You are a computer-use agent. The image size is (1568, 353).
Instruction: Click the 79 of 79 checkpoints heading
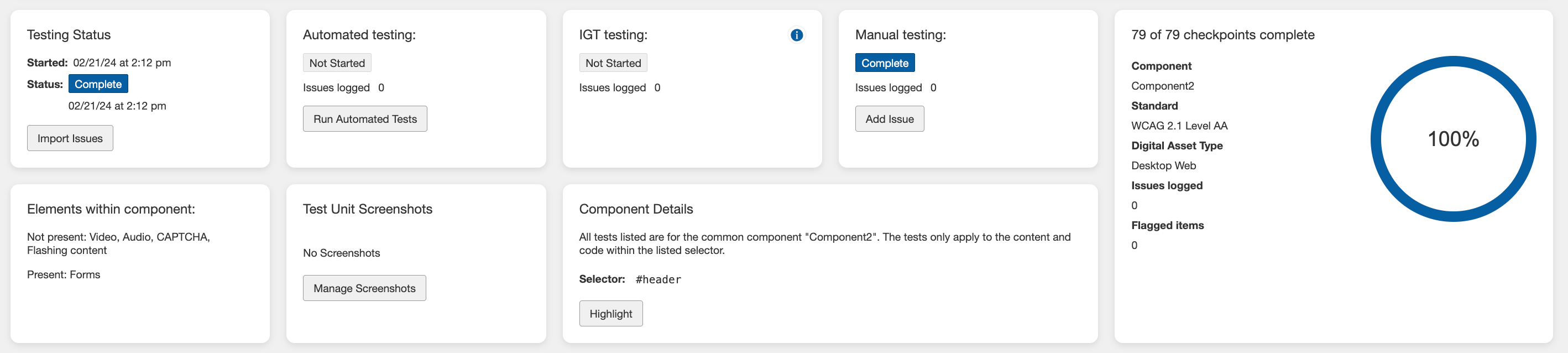click(1222, 35)
